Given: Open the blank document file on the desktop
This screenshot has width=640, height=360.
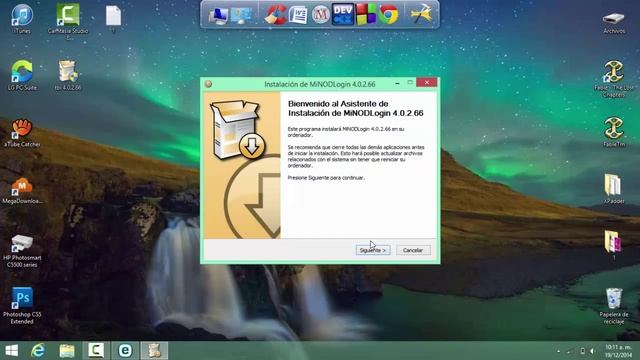Looking at the screenshot, I should pyautogui.click(x=113, y=18).
